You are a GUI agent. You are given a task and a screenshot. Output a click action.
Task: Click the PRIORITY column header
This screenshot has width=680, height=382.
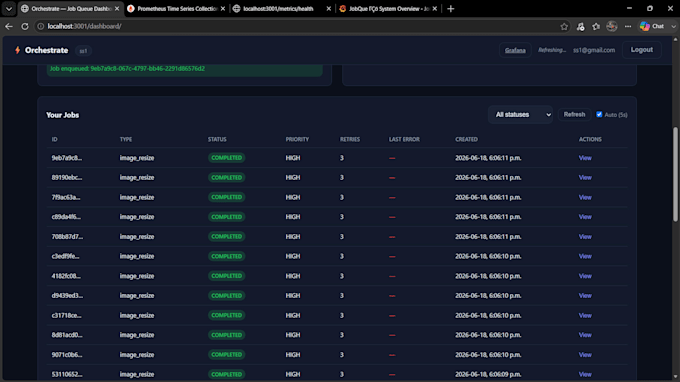pyautogui.click(x=297, y=139)
